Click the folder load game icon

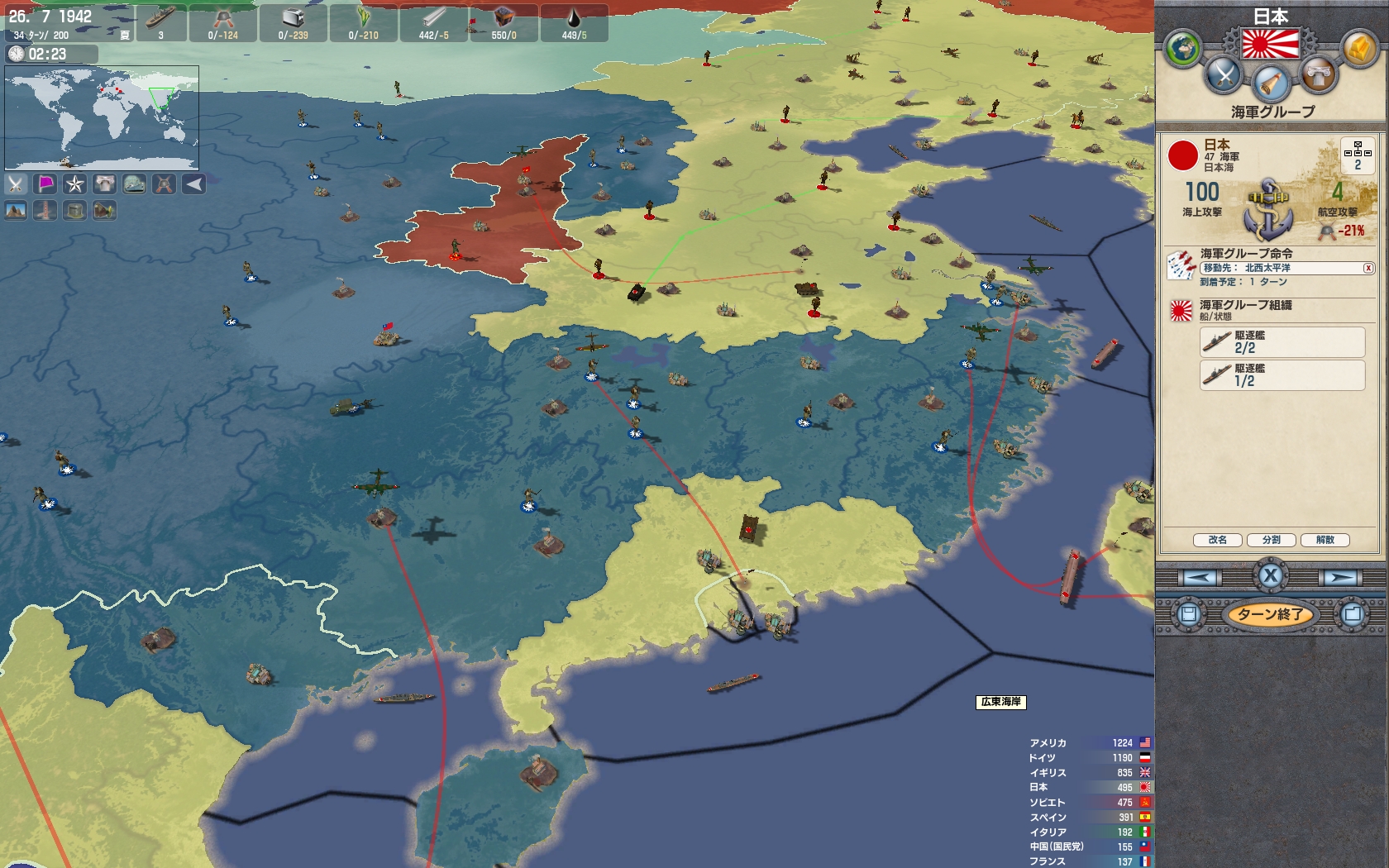(1353, 614)
